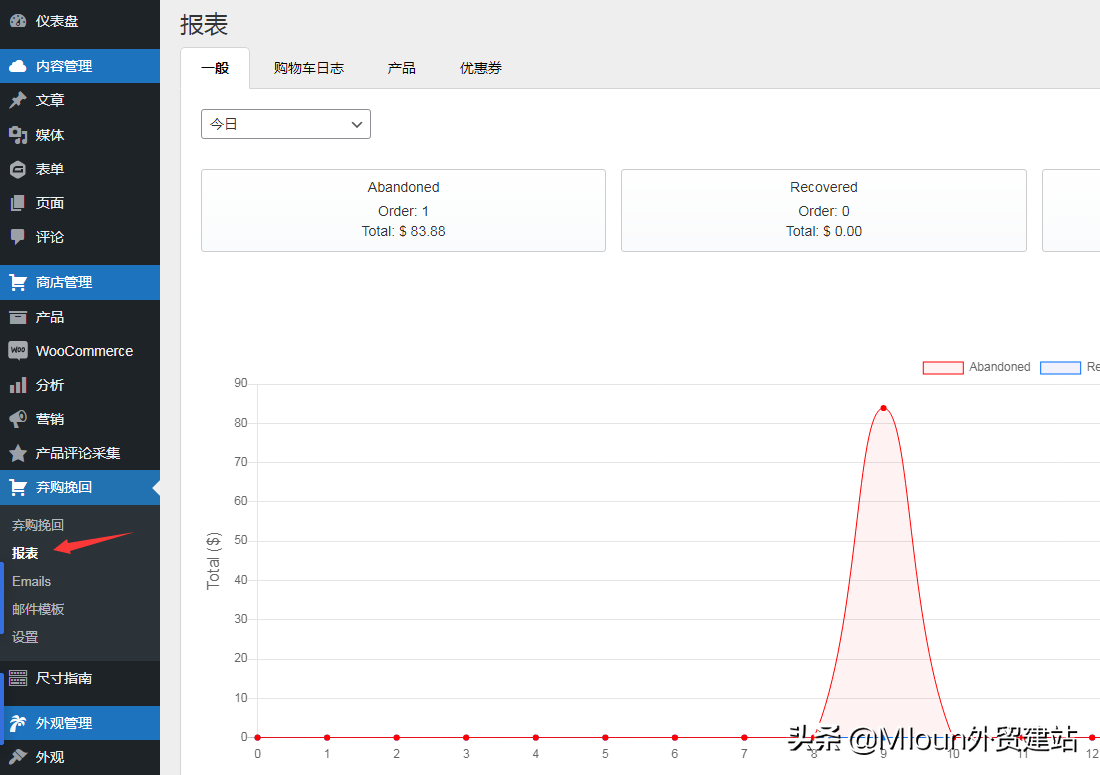Click the archive box icon for 产品
The image size is (1100, 775).
(18, 317)
